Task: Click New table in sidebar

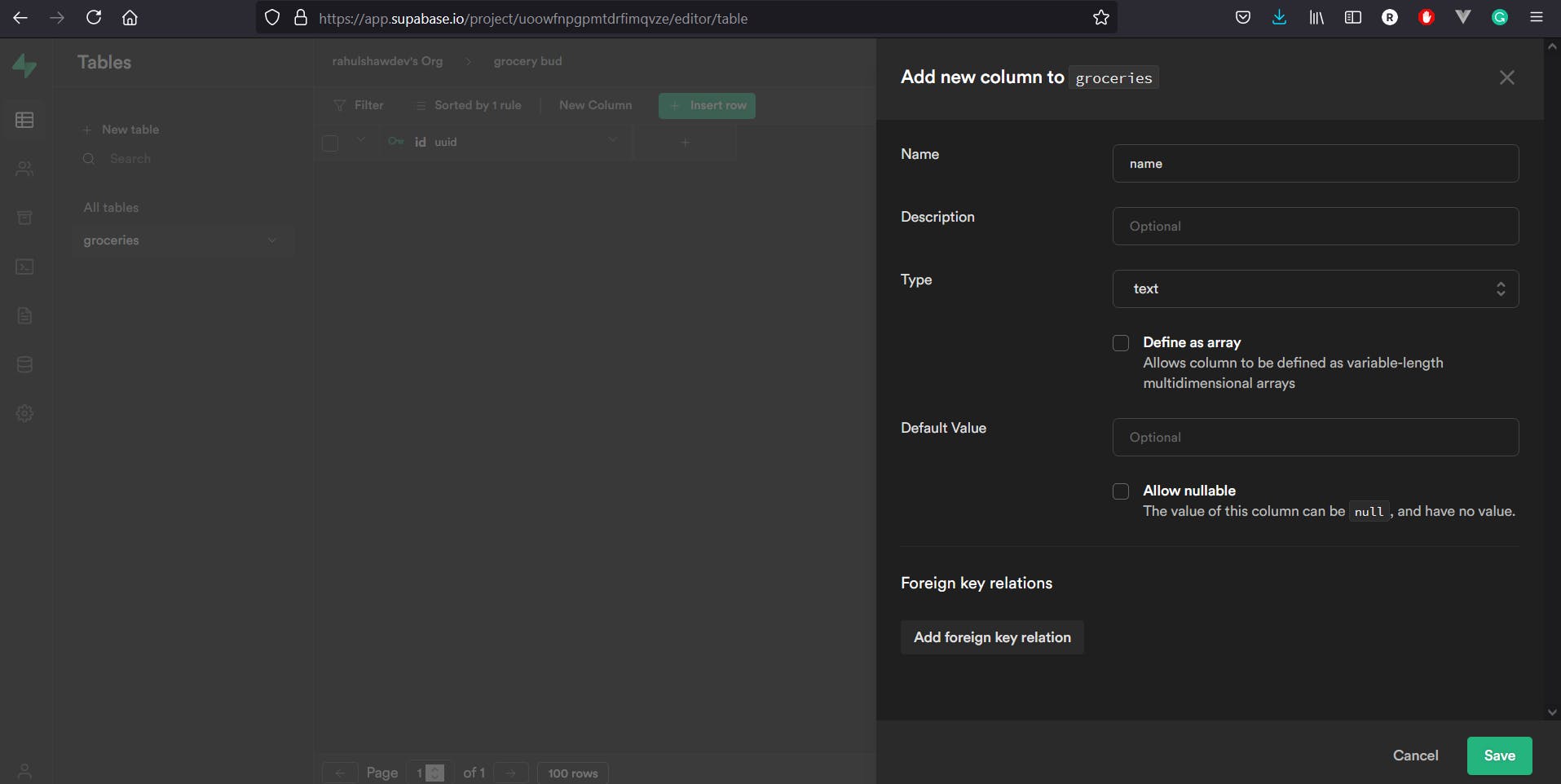Action: point(121,130)
